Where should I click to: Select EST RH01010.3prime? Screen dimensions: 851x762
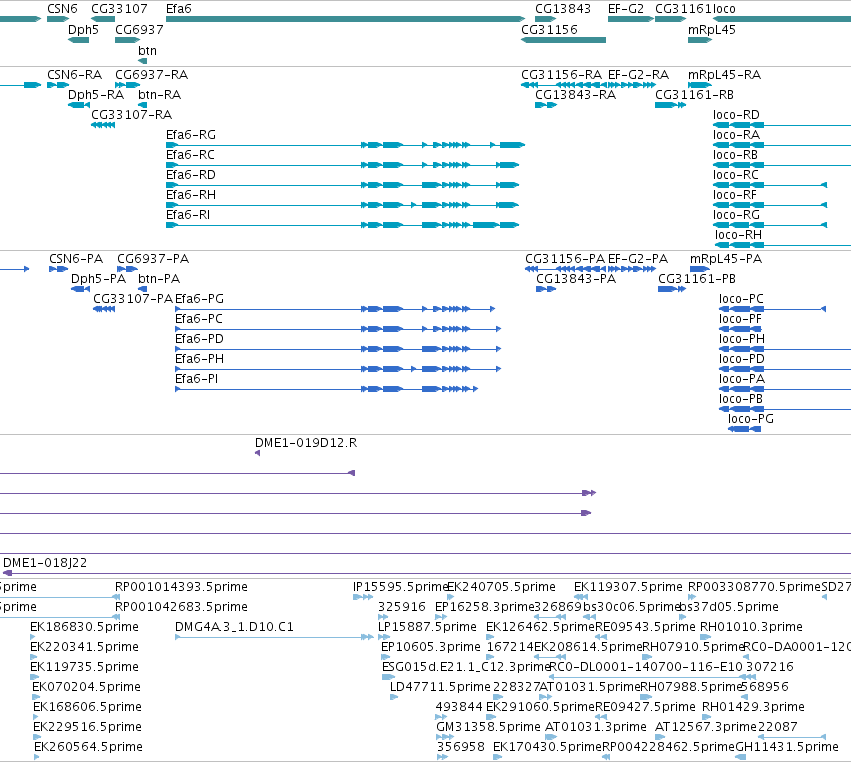tap(751, 627)
